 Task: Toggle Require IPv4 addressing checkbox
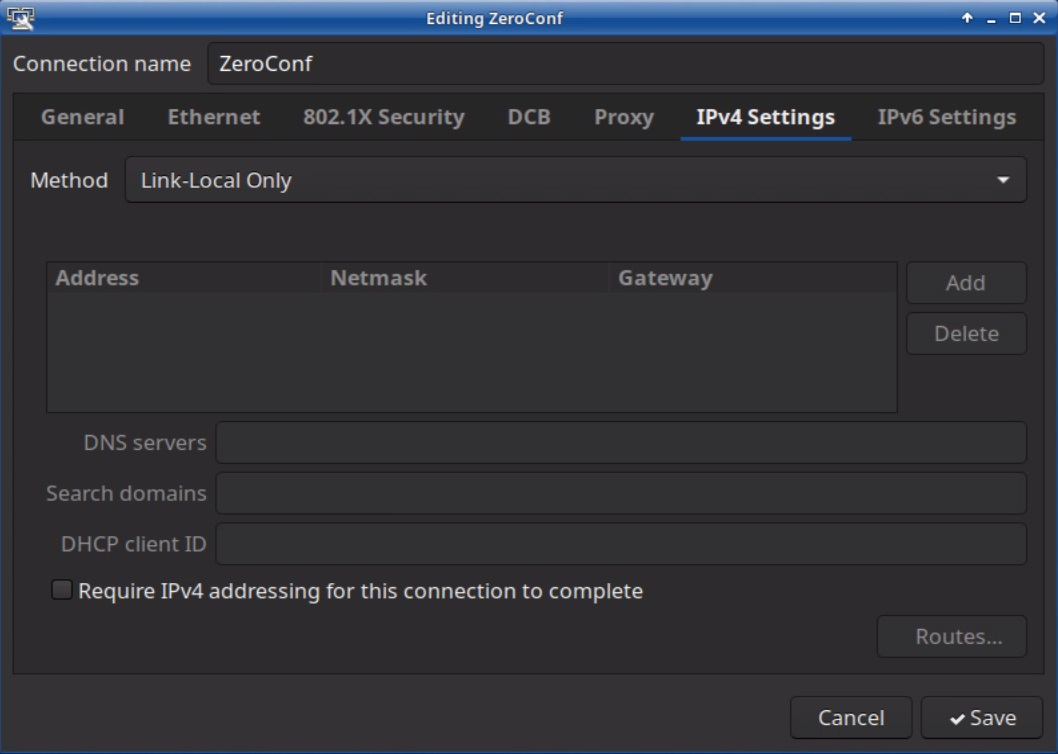[62, 591]
